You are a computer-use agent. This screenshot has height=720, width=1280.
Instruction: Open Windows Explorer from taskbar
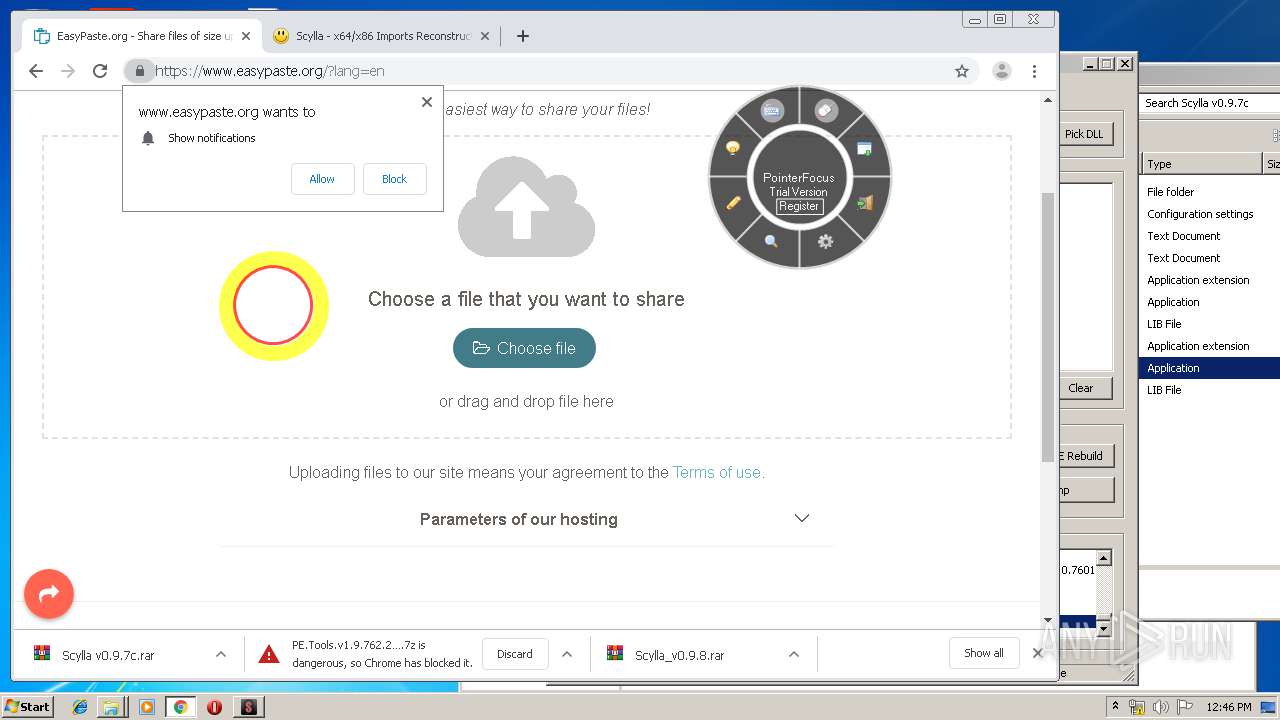[111, 707]
